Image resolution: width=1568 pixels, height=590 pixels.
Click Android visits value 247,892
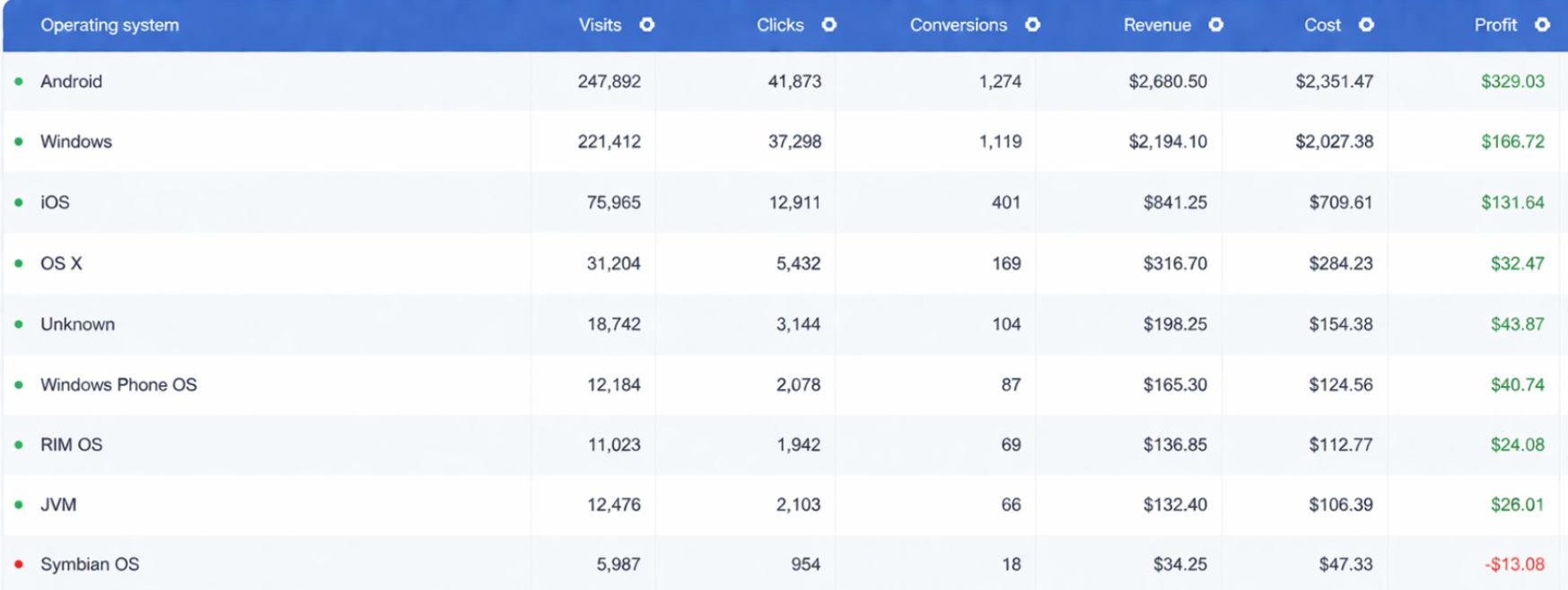609,82
